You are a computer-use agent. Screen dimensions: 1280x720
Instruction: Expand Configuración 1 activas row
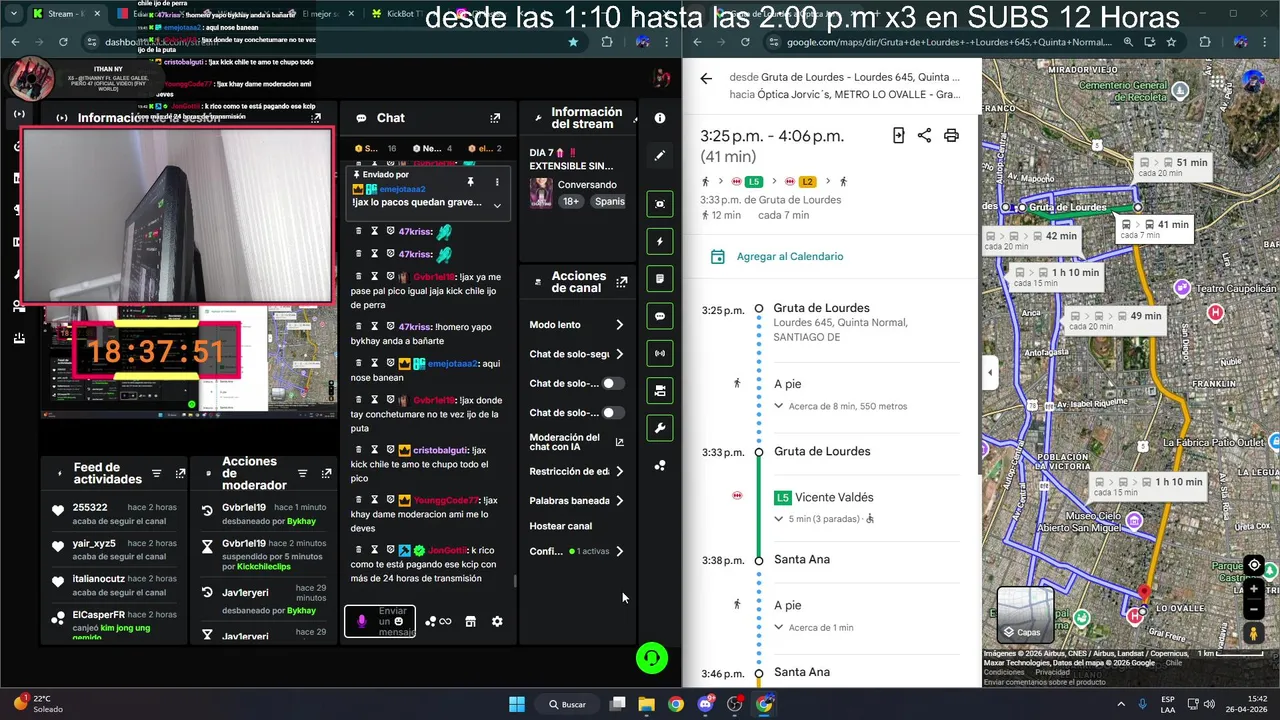(619, 551)
